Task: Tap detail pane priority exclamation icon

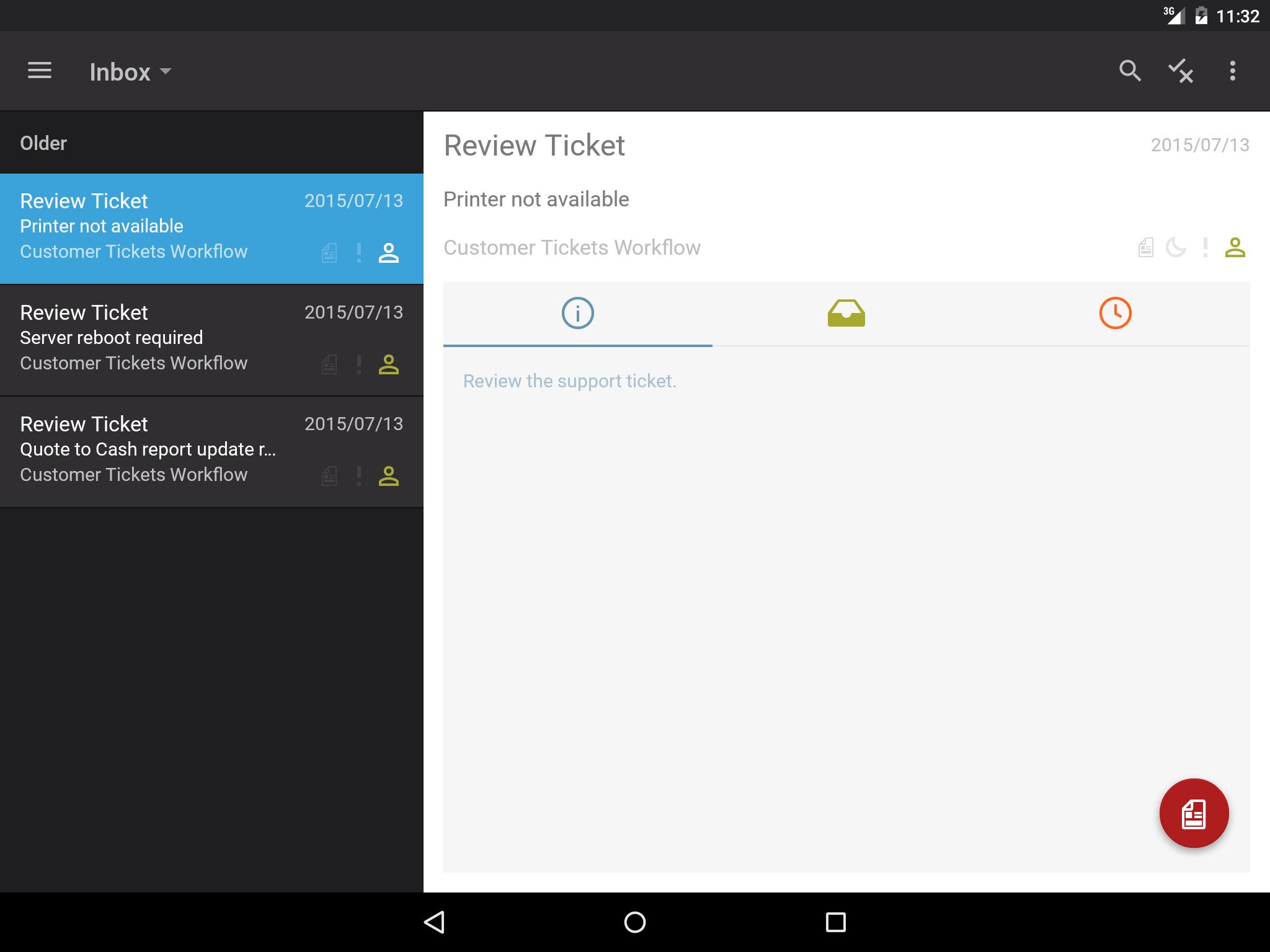Action: click(1206, 248)
